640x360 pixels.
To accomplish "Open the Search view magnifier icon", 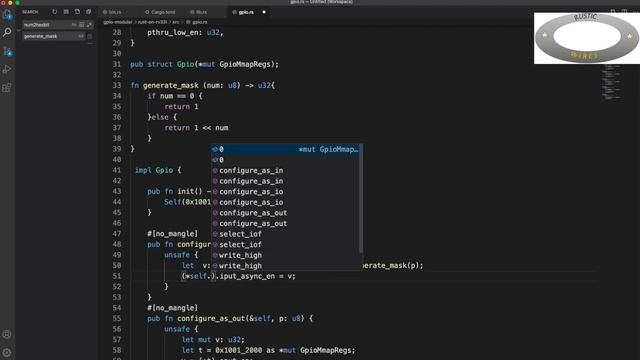I will 7,32.
